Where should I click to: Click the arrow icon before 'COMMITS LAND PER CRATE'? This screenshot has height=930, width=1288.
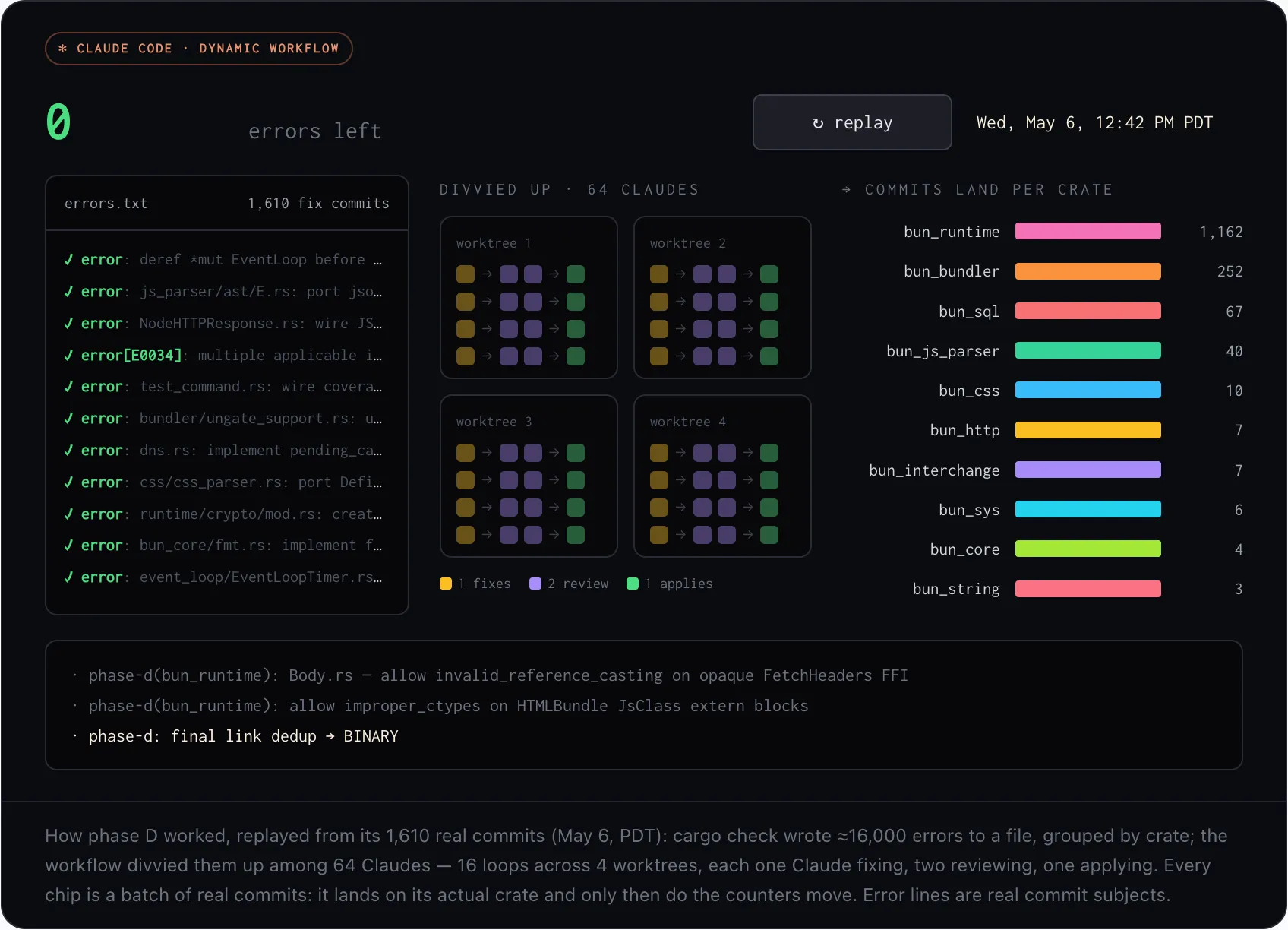847,190
